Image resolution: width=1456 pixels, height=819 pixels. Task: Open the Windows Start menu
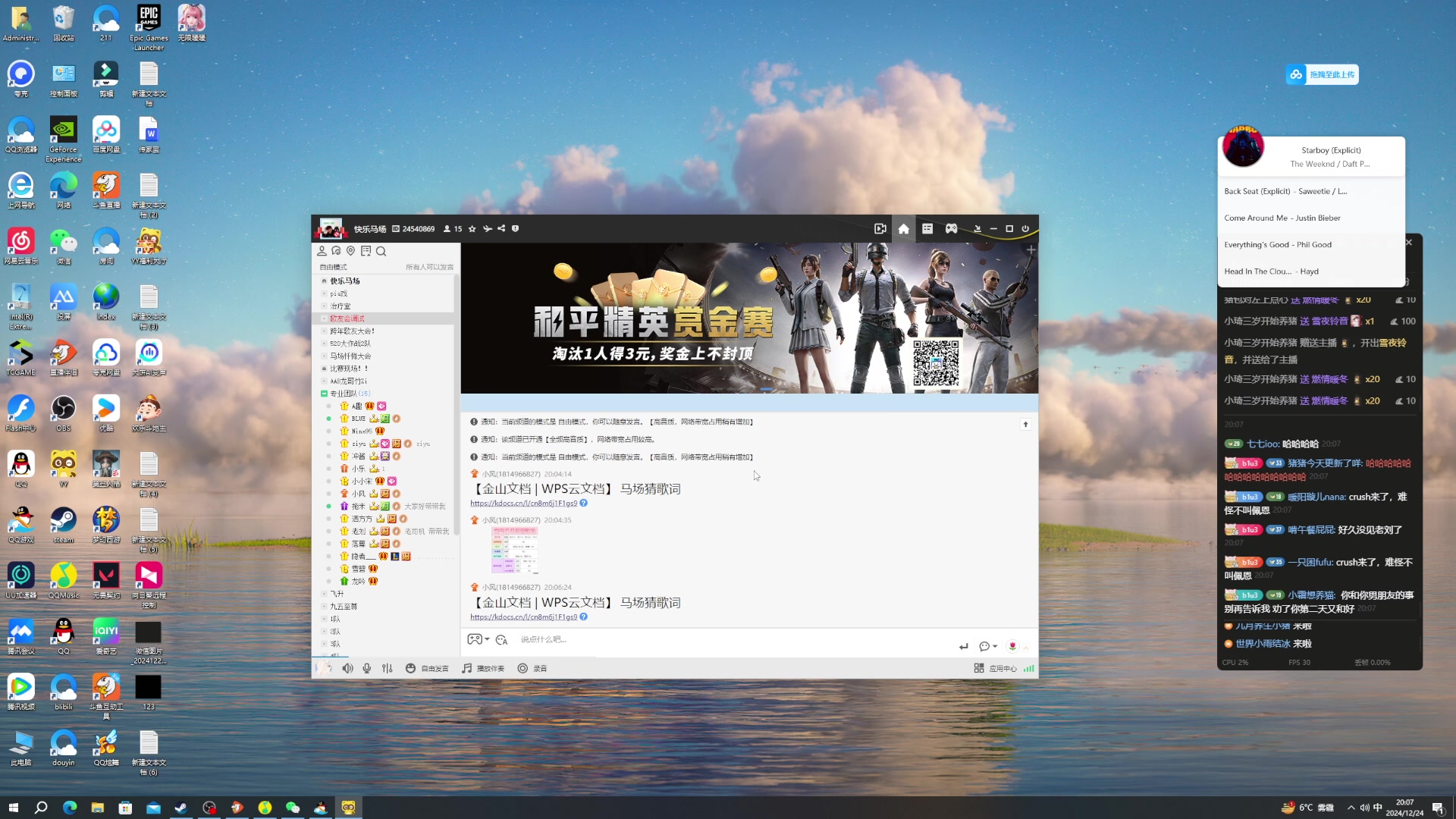click(x=13, y=808)
